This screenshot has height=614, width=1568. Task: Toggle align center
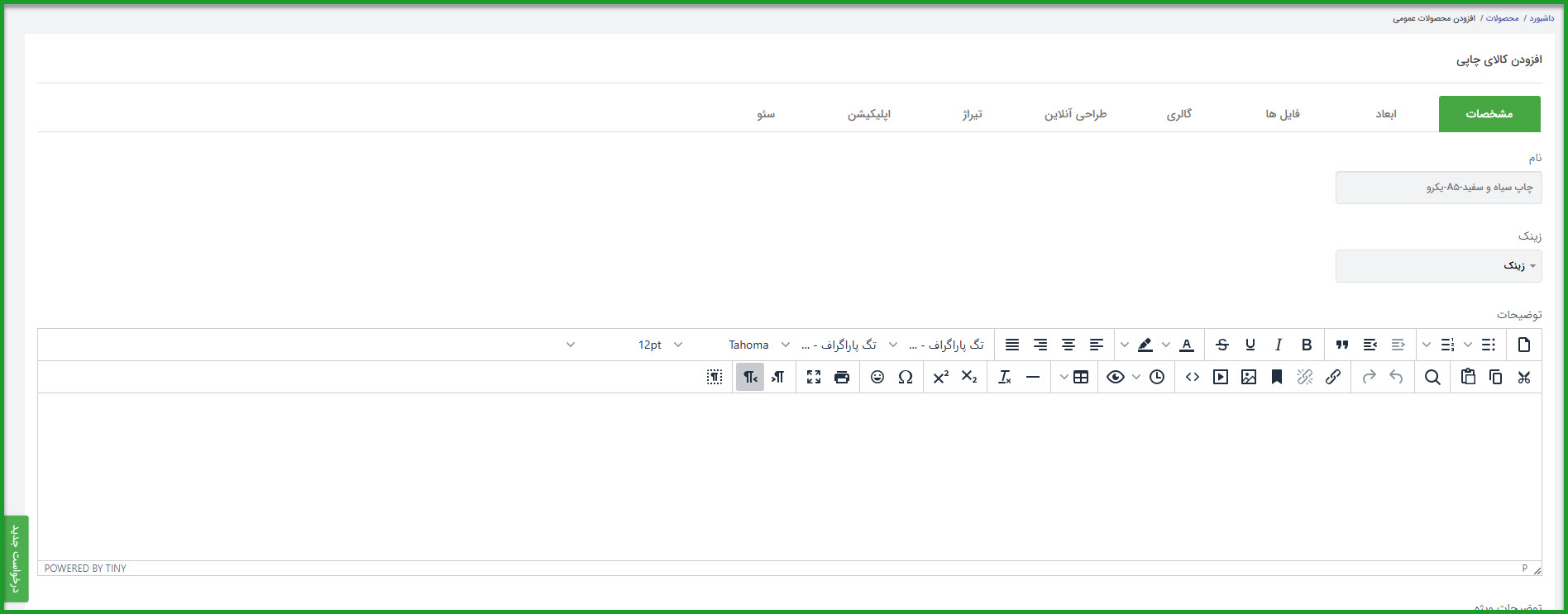click(1068, 345)
